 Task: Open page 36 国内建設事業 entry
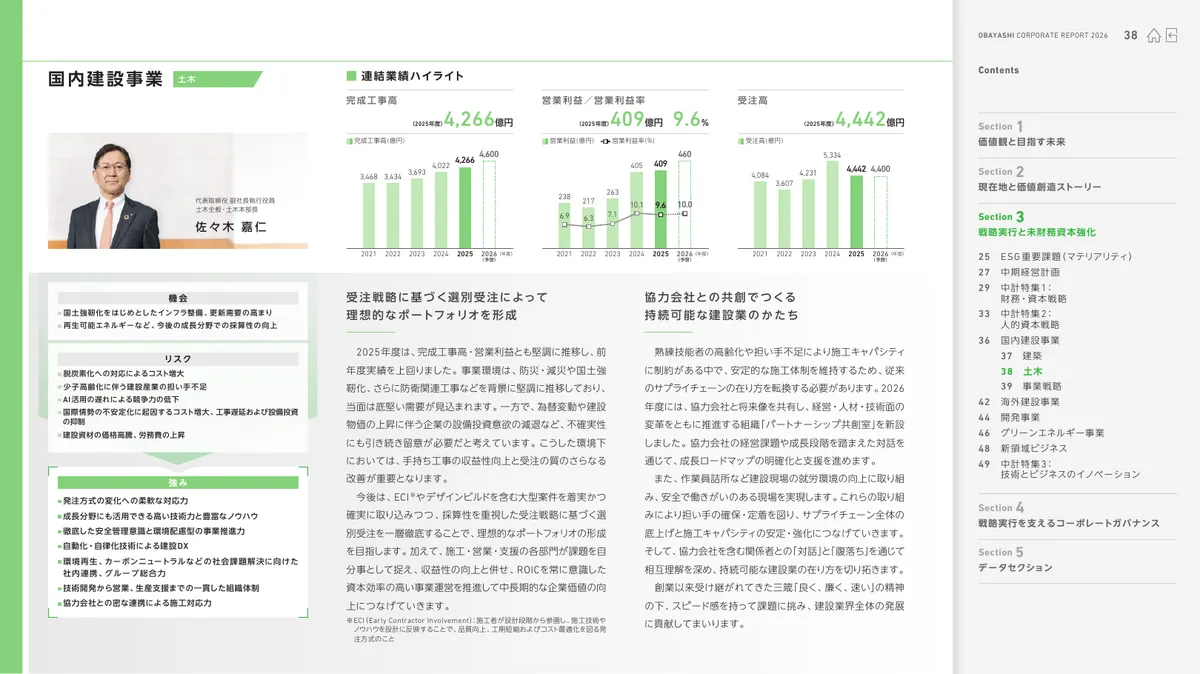pos(1019,340)
